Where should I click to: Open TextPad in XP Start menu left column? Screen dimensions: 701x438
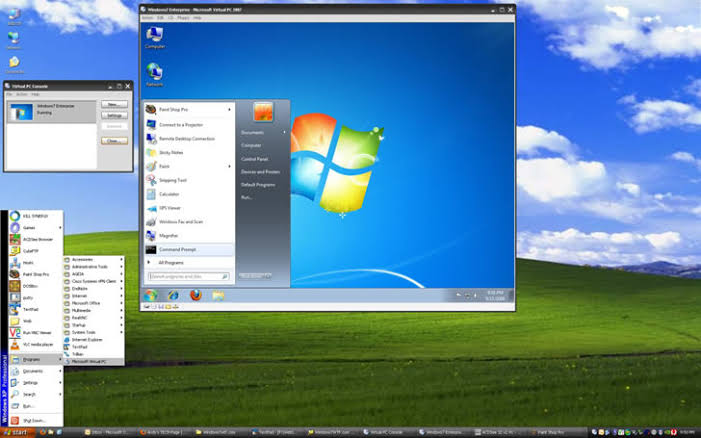click(x=35, y=309)
